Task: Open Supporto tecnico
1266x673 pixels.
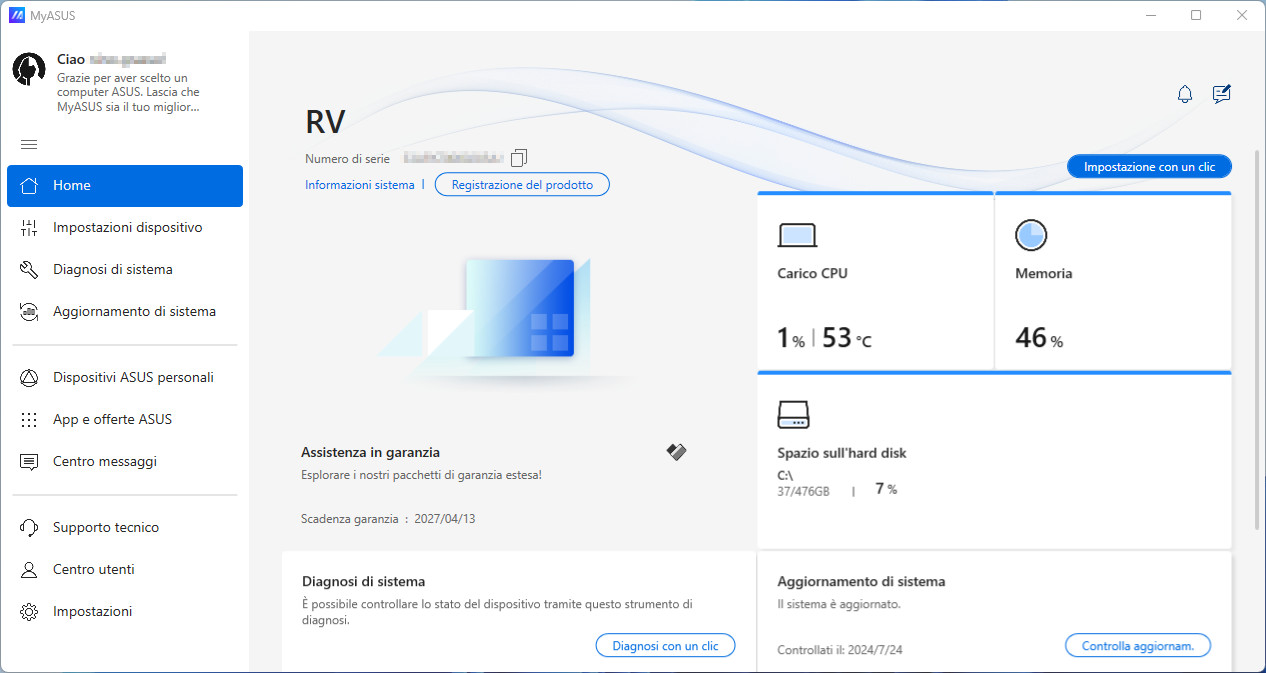Action: [125, 527]
